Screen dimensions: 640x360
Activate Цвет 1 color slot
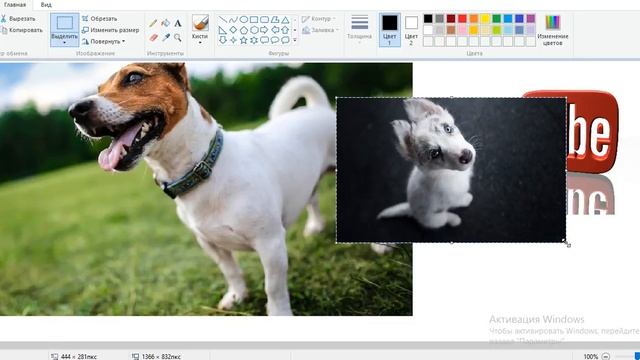point(389,30)
